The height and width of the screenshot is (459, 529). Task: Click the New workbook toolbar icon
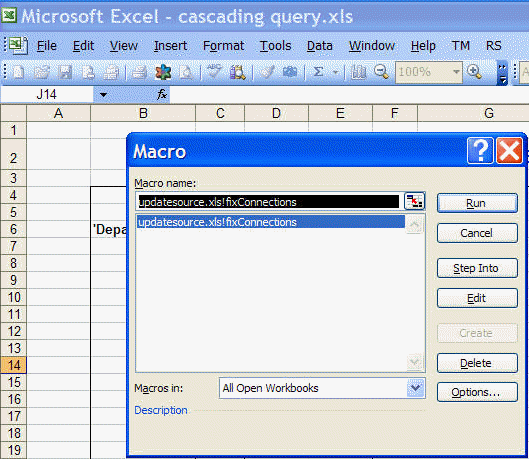(x=18, y=72)
